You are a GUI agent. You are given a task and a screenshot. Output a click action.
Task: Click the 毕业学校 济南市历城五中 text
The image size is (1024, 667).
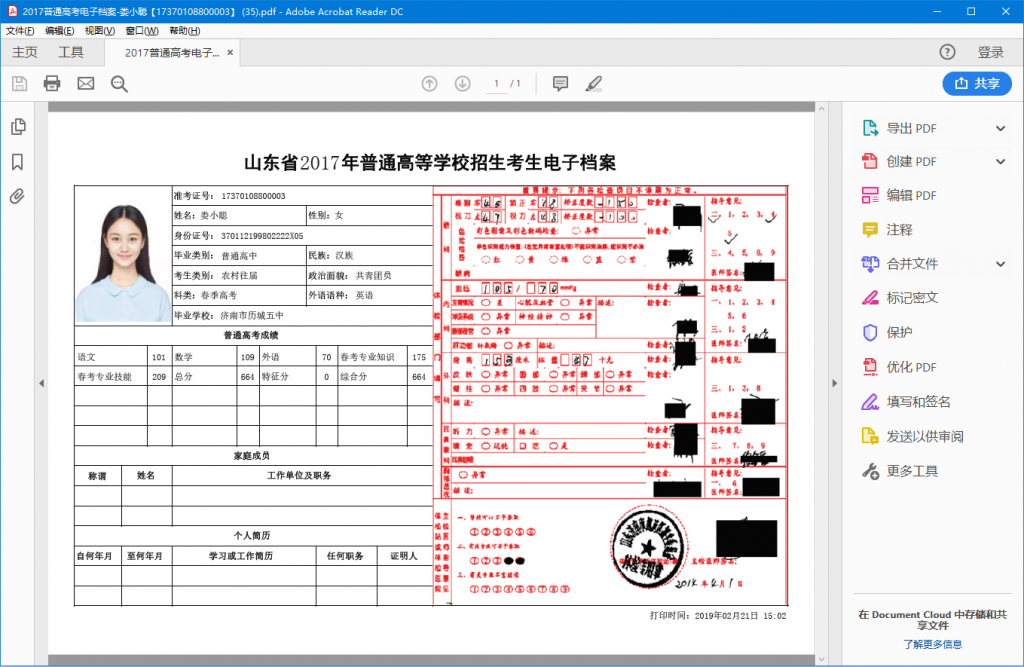tap(229, 316)
